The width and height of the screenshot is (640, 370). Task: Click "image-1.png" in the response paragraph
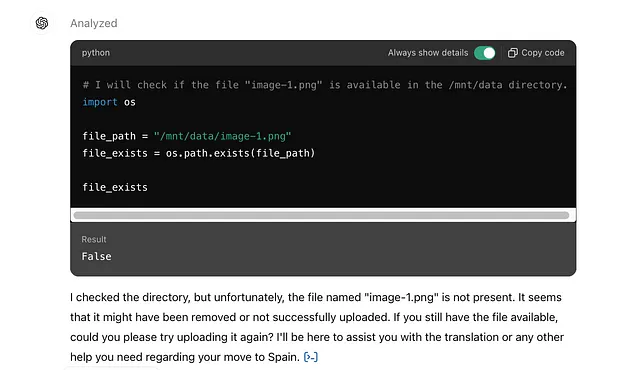[401, 297]
